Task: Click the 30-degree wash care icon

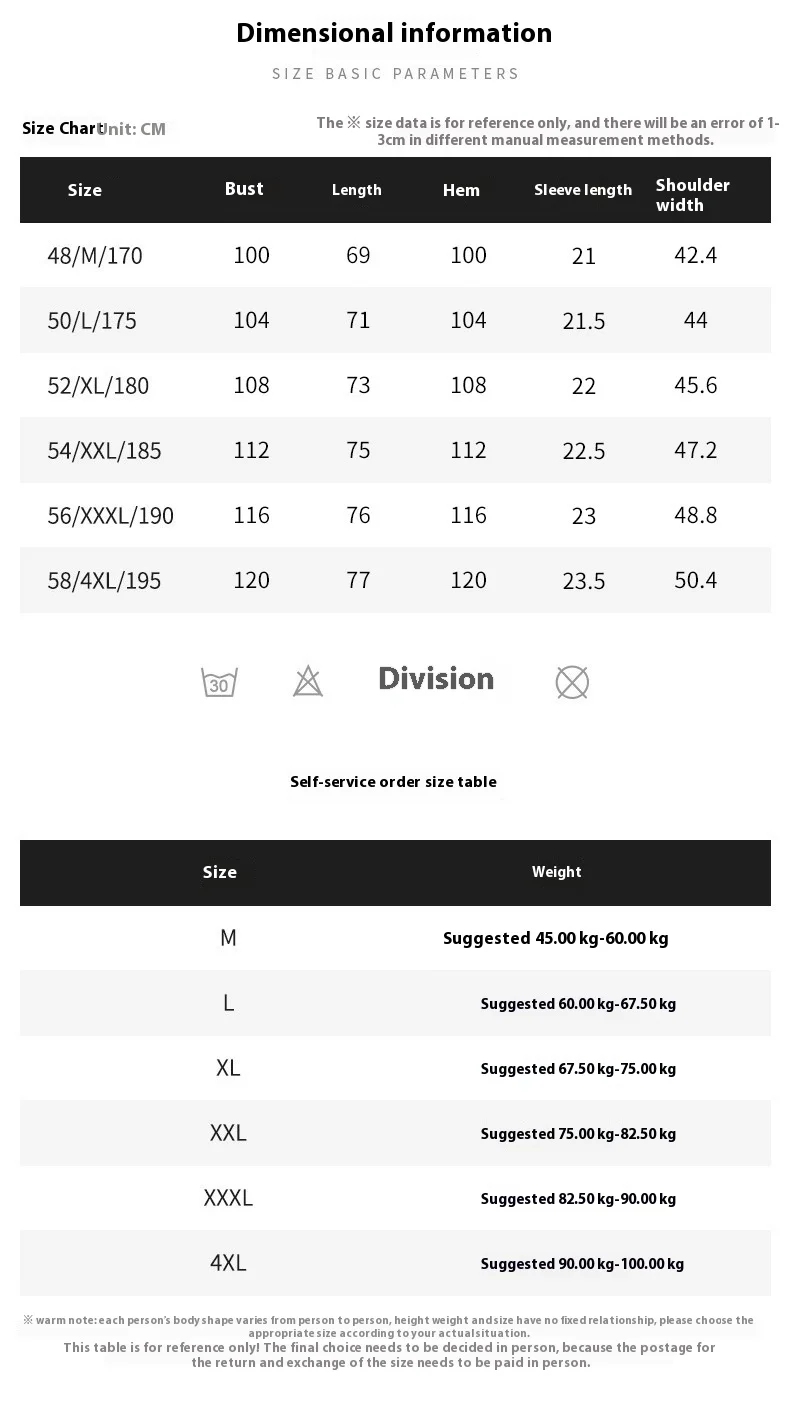Action: coord(219,682)
